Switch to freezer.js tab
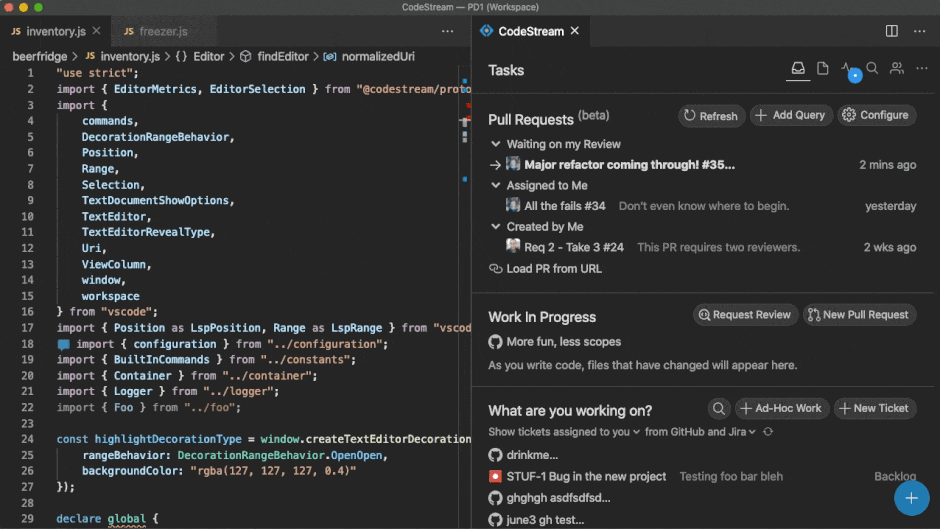Screen dimensions: 940x529 pos(163,31)
